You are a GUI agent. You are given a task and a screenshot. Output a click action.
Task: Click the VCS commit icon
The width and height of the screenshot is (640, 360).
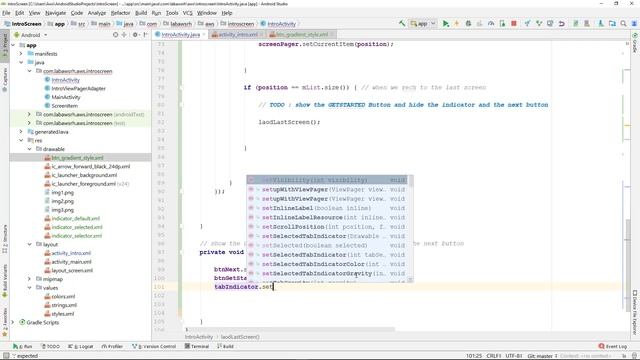539,24
